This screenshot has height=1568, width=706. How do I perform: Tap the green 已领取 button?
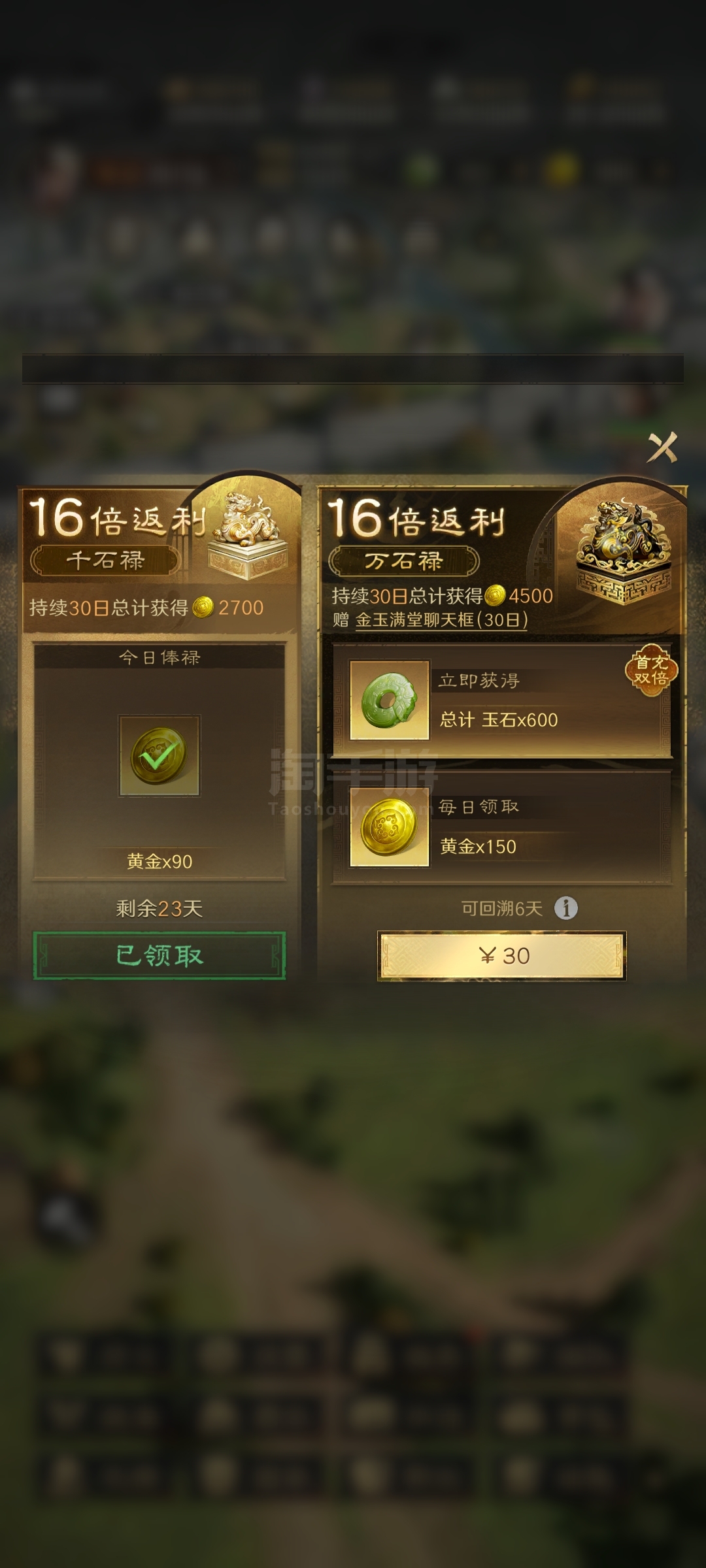point(160,956)
